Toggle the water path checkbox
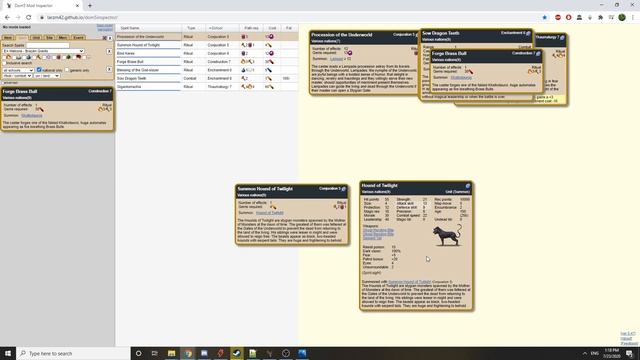640x360 pixels. pos(24,57)
